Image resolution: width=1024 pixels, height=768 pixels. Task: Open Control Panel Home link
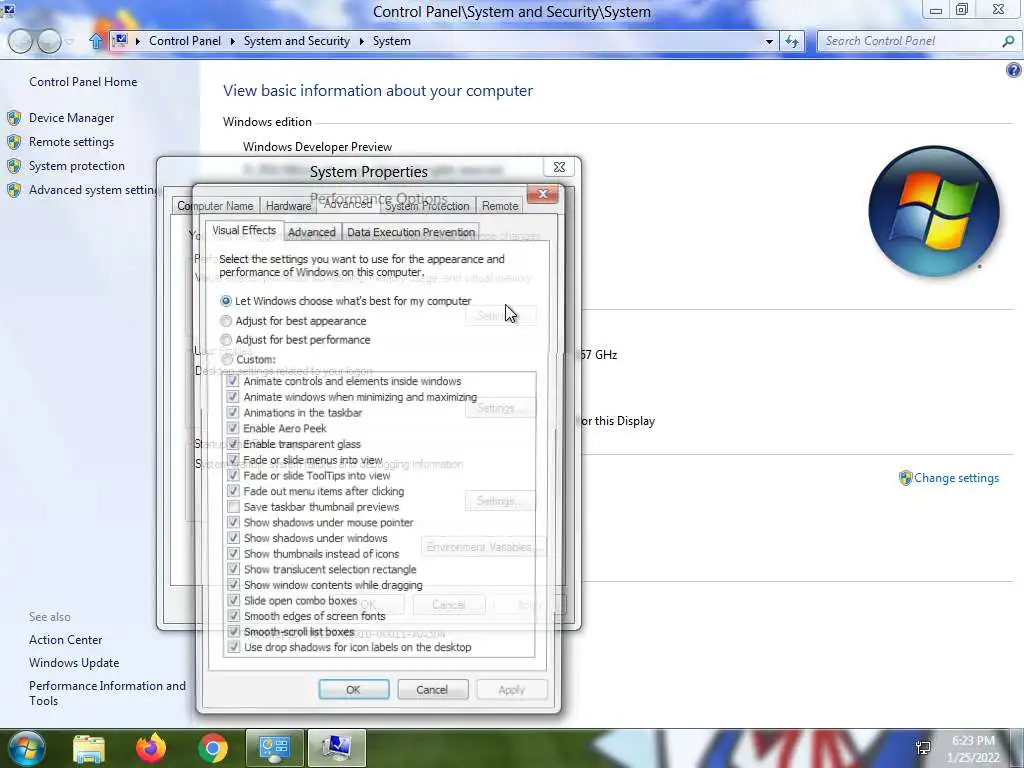[83, 82]
